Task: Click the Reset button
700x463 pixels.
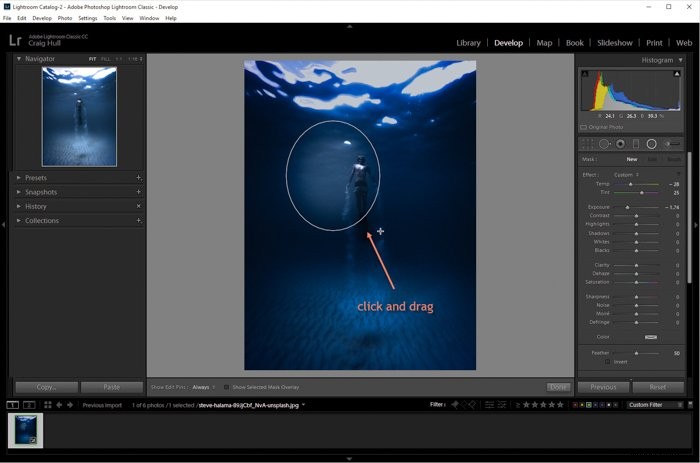Action: pyautogui.click(x=658, y=387)
